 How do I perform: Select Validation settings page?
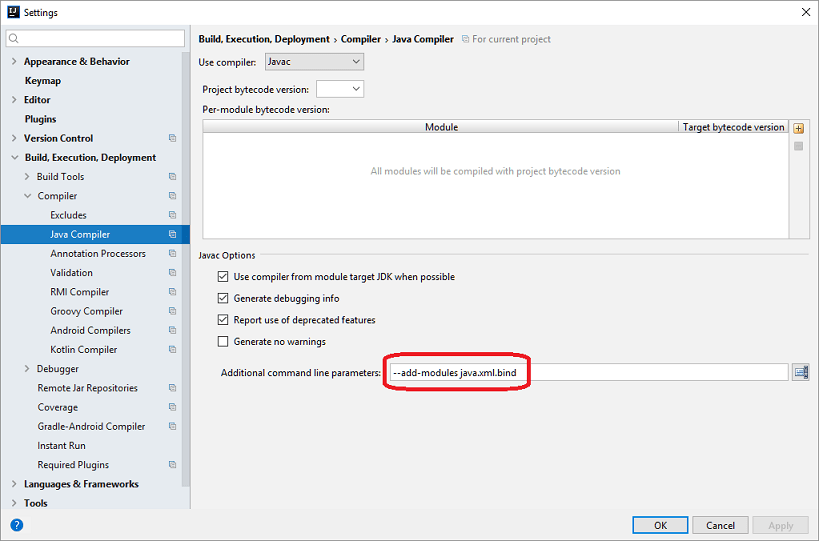(x=71, y=273)
